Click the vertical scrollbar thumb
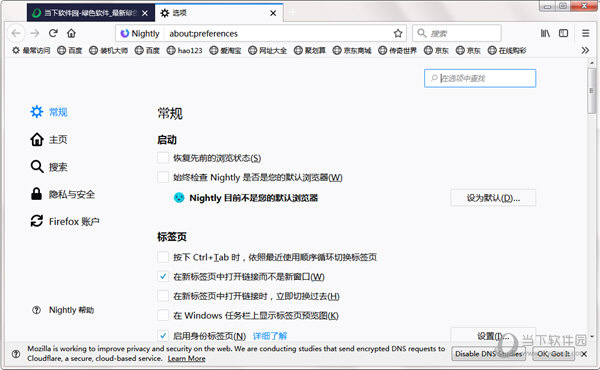Screen dimensions: 600x370 [x=592, y=91]
